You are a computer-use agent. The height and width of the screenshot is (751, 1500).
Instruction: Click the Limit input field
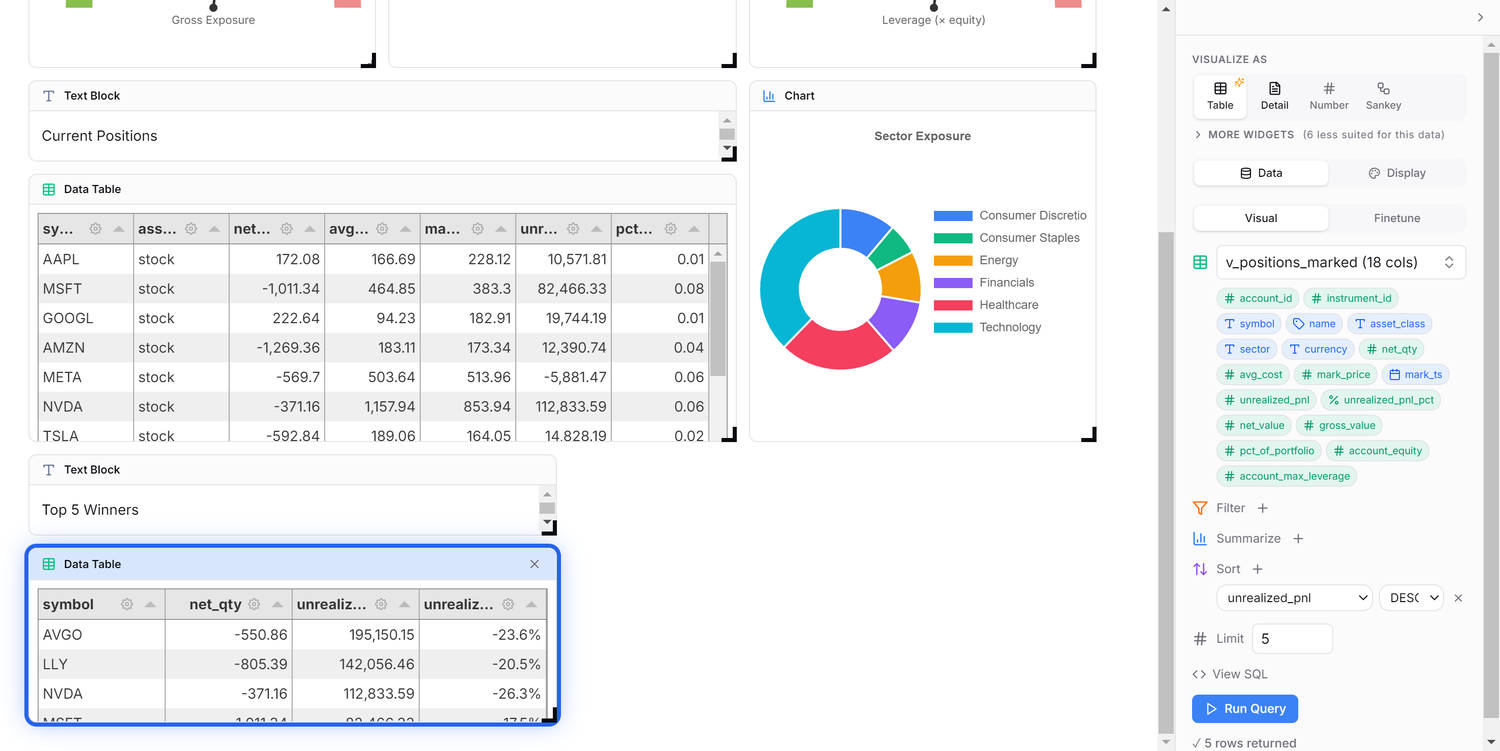1292,639
